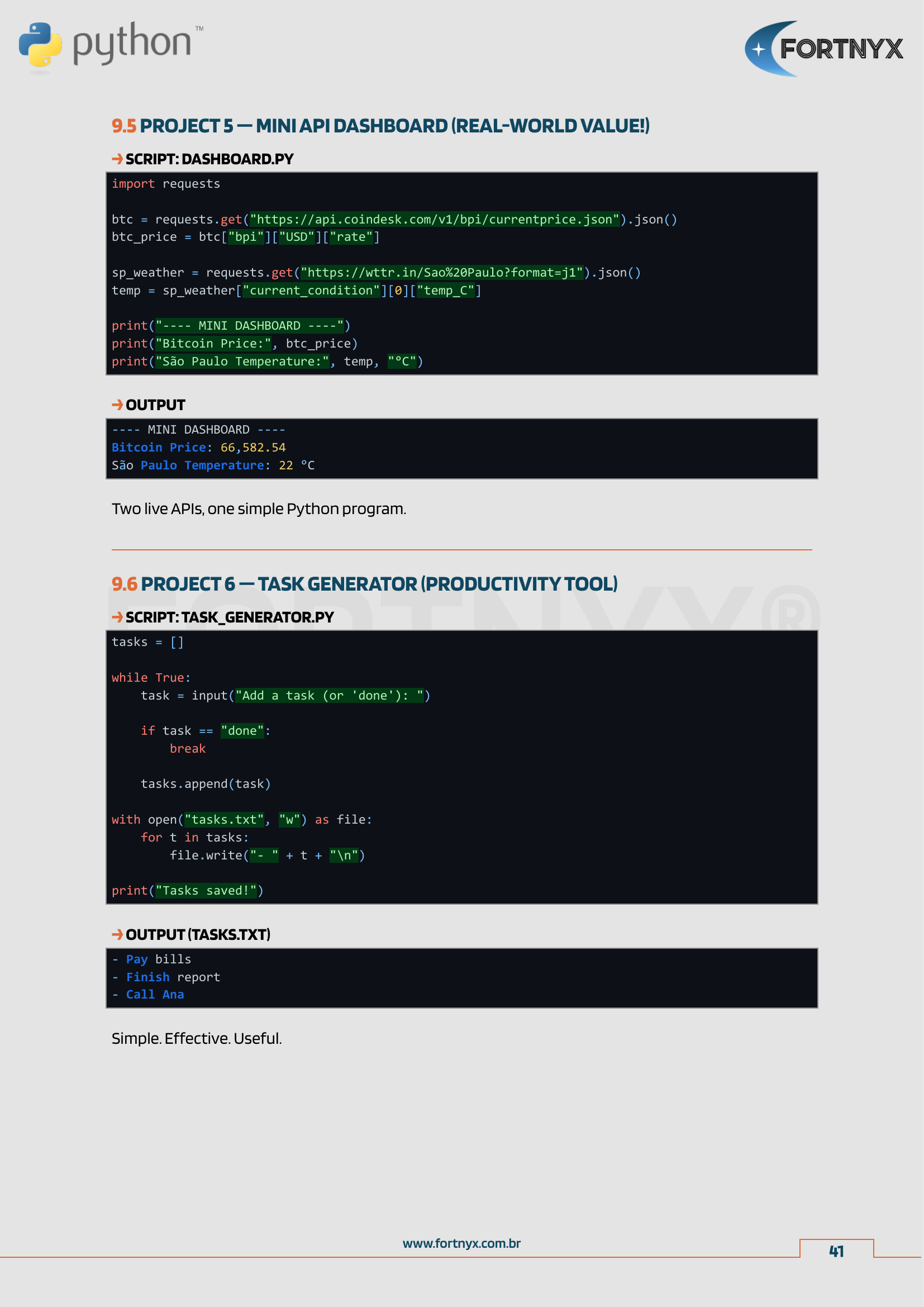
Task: Click the arrow next to the first OUTPUT heading
Action: [117, 405]
